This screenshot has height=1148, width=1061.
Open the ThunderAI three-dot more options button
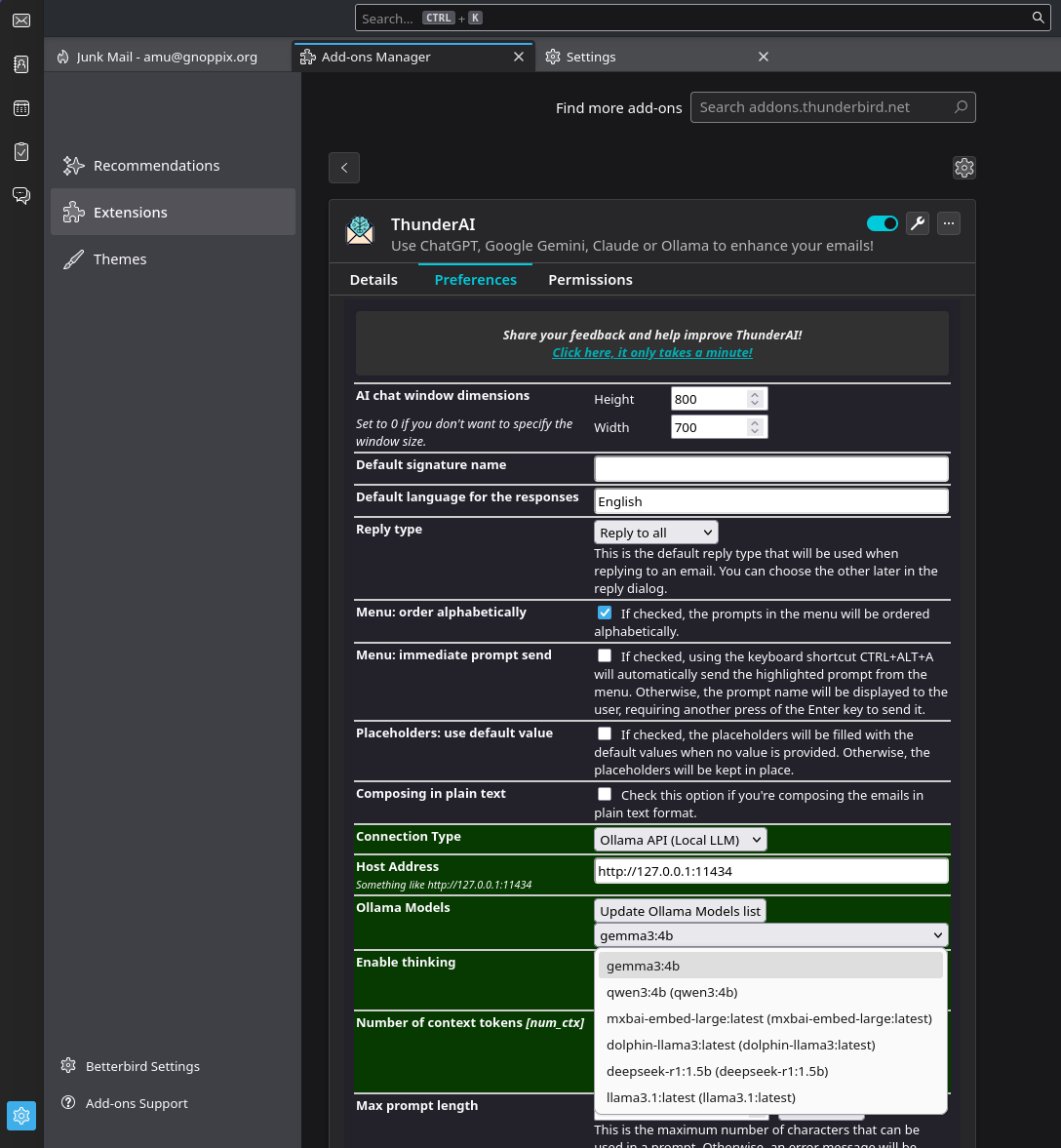(949, 223)
